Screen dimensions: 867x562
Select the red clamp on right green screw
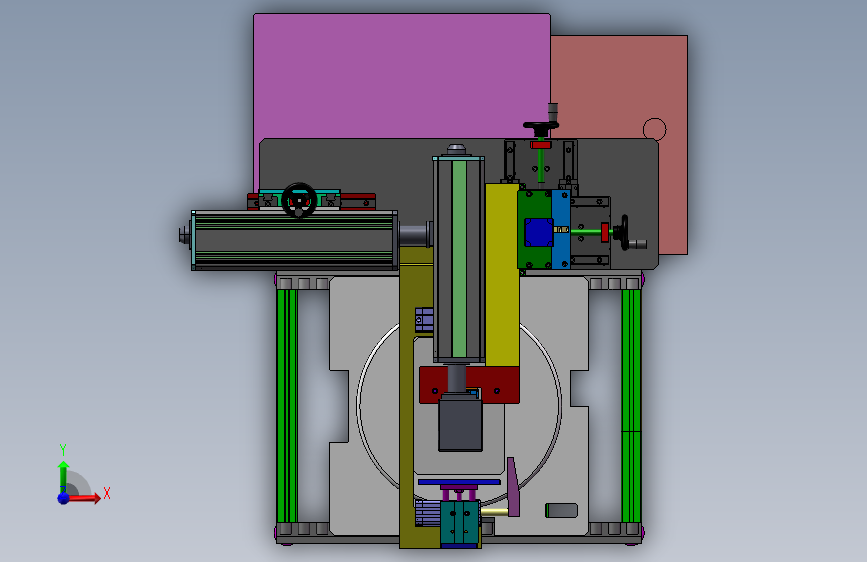(x=605, y=232)
